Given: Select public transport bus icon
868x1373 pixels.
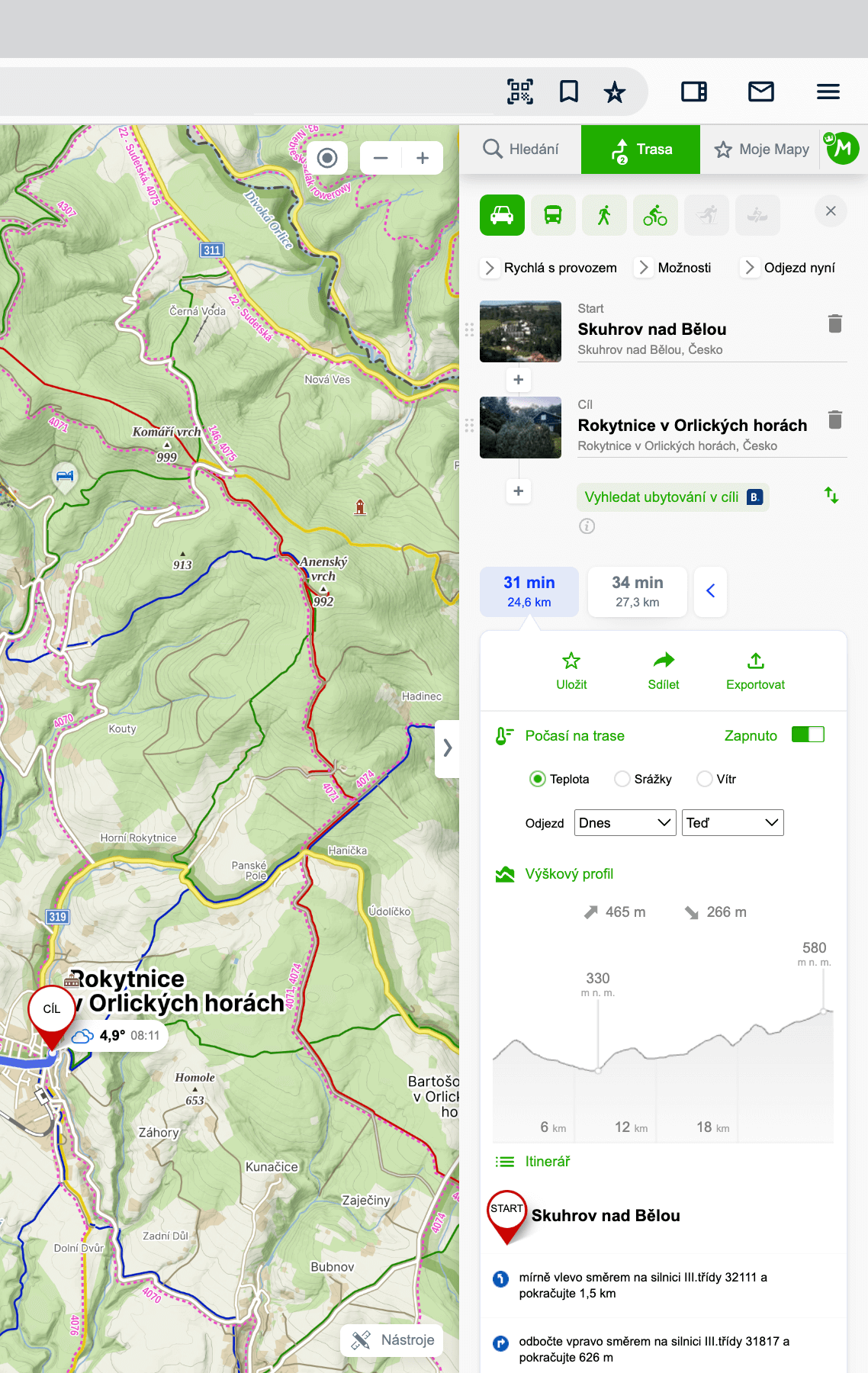Looking at the screenshot, I should pos(553,215).
